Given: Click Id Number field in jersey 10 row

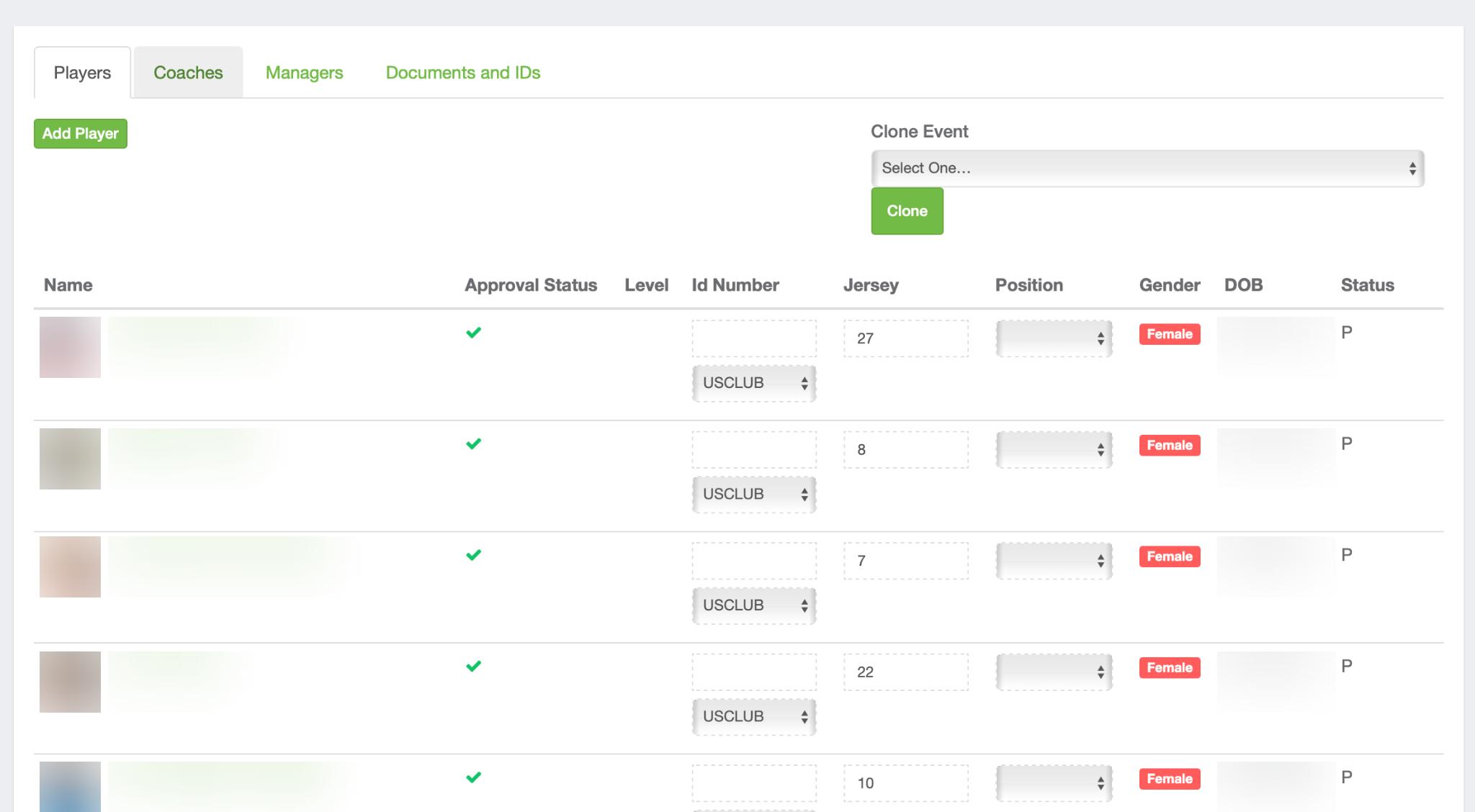Looking at the screenshot, I should (x=754, y=783).
